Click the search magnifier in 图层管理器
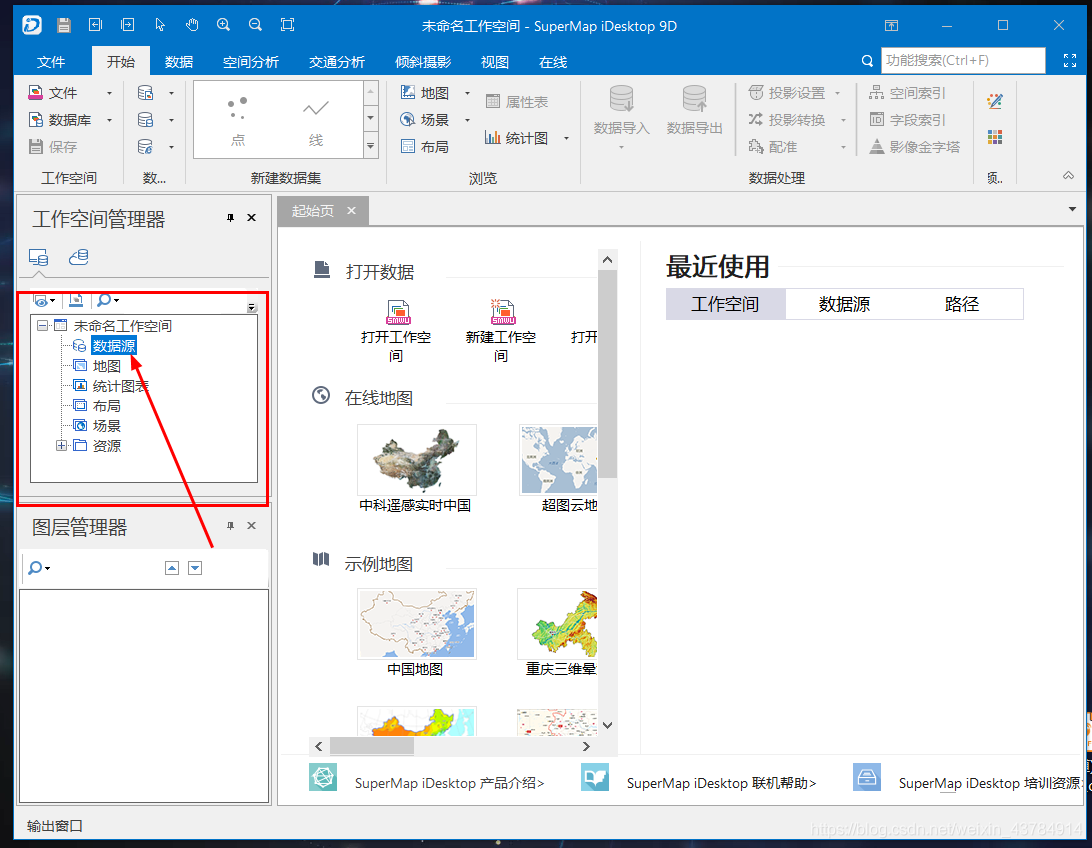1092x848 pixels. pyautogui.click(x=35, y=568)
